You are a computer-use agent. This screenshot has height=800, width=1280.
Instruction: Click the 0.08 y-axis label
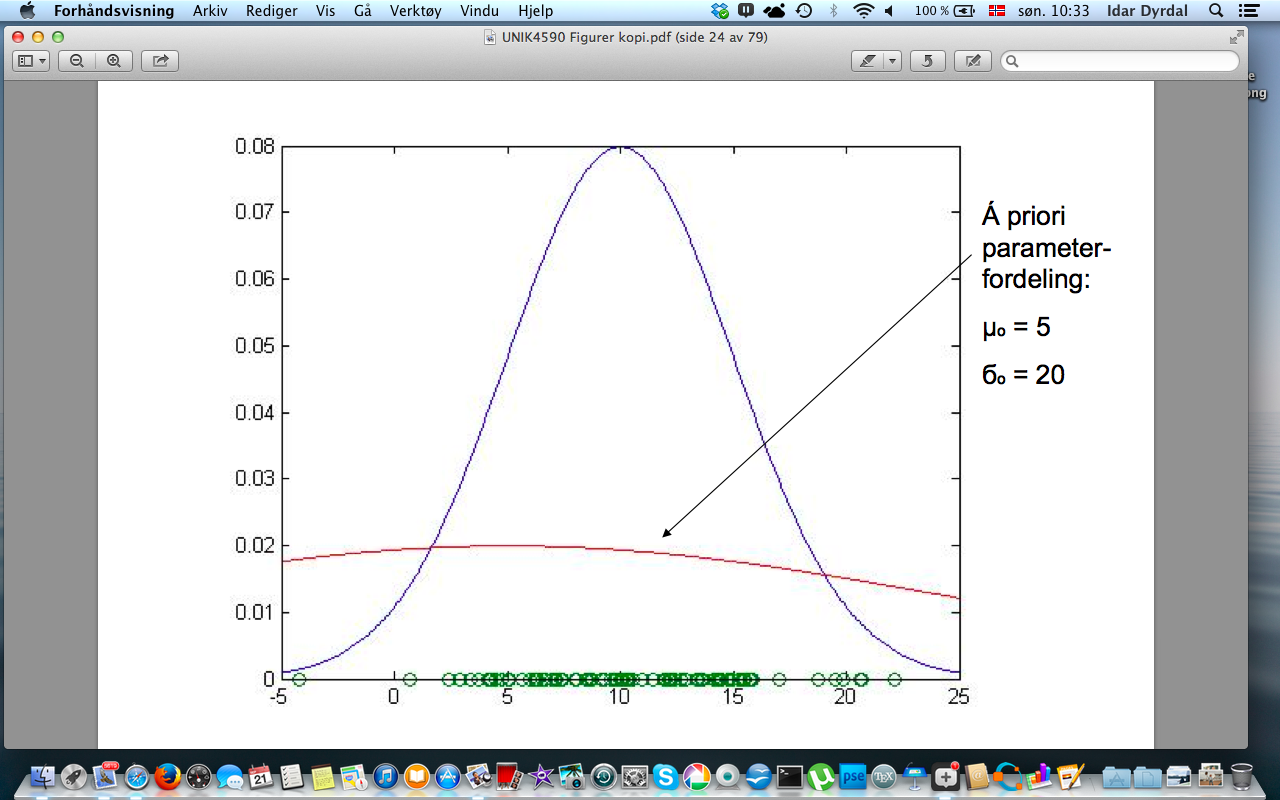[255, 146]
